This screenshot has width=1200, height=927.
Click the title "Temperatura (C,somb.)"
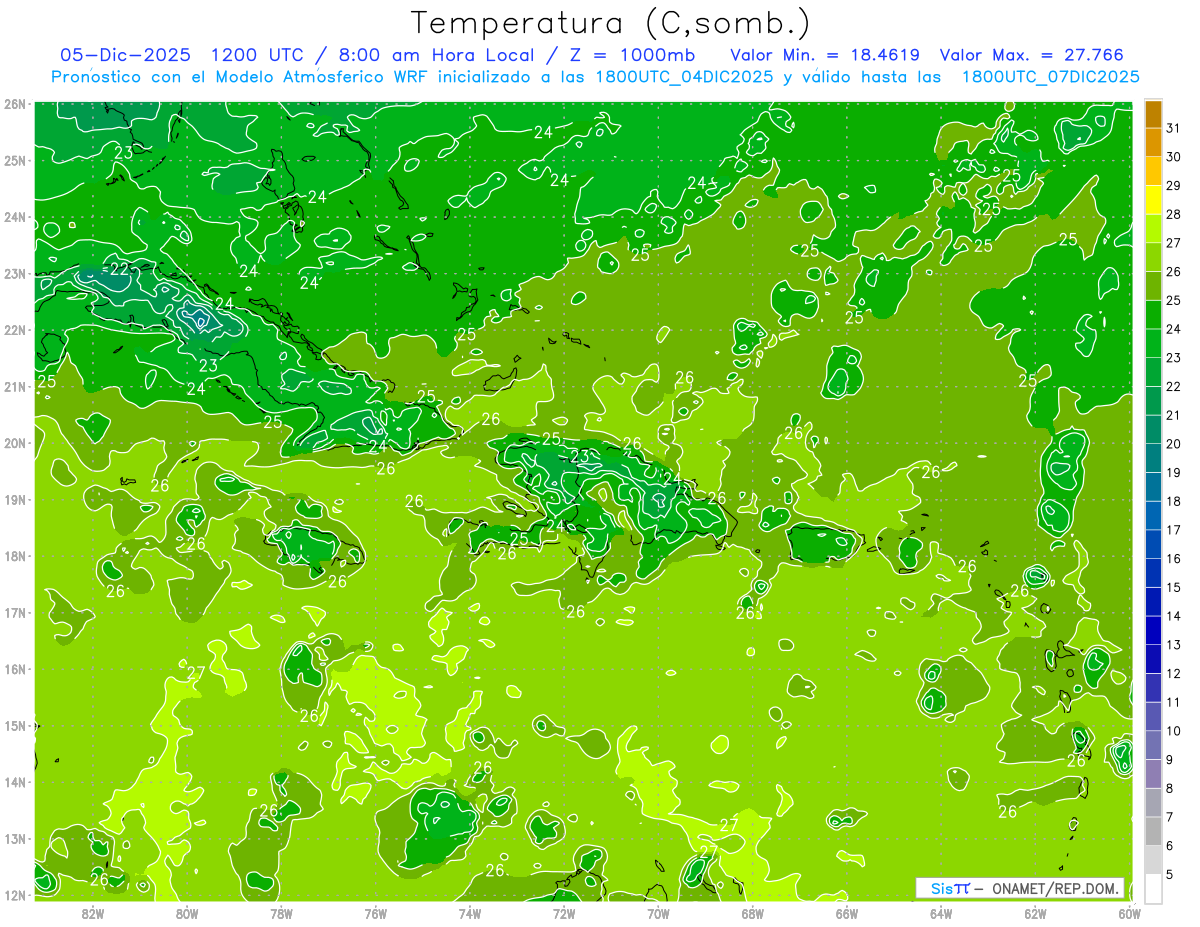pos(611,24)
